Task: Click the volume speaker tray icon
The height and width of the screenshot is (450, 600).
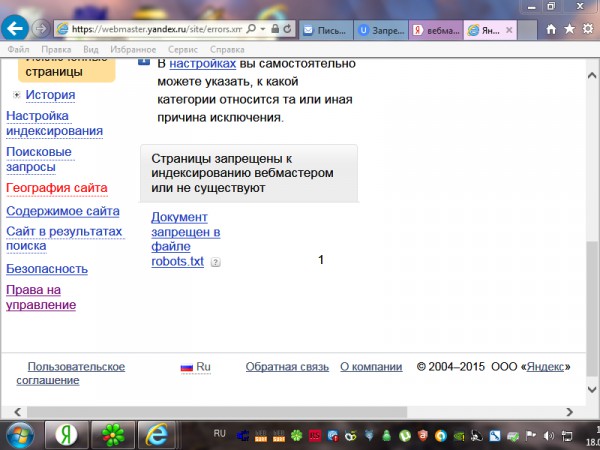Action: [x=549, y=435]
